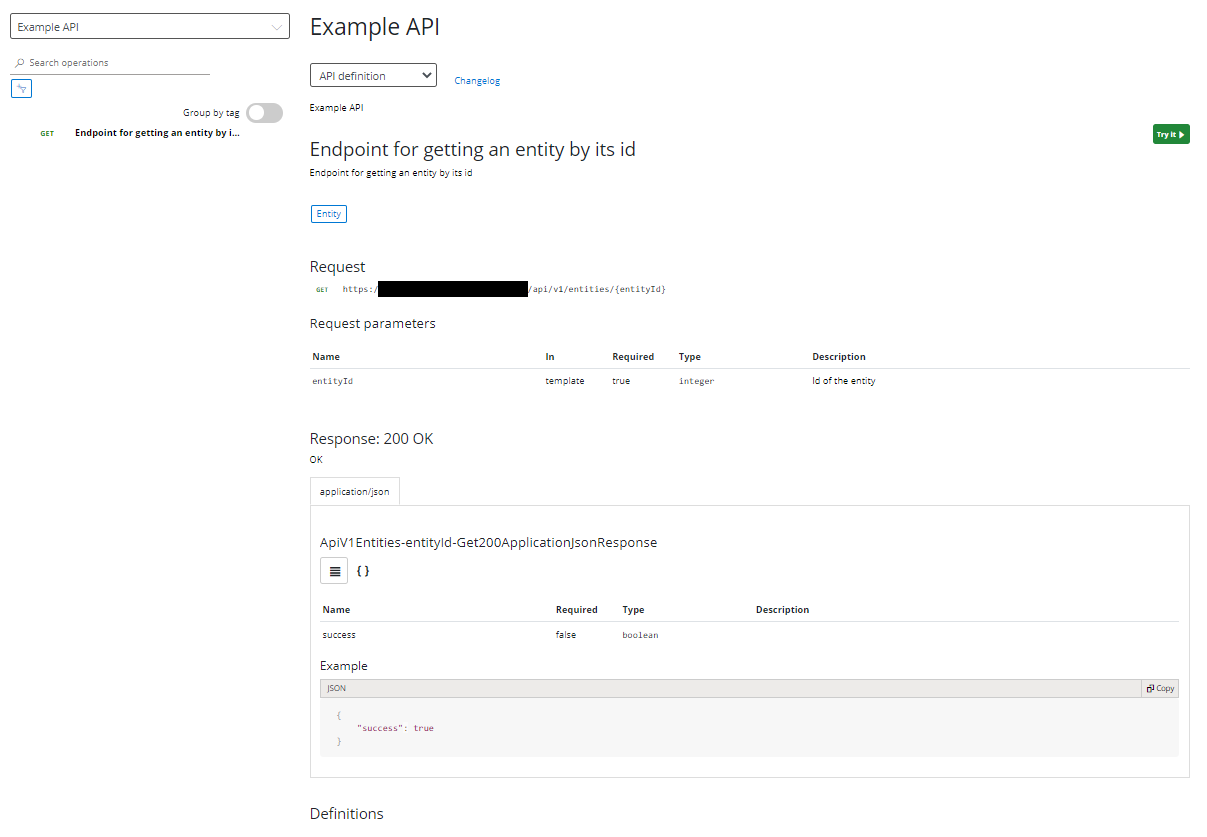
Task: Switch to the application/json tab
Action: [354, 491]
